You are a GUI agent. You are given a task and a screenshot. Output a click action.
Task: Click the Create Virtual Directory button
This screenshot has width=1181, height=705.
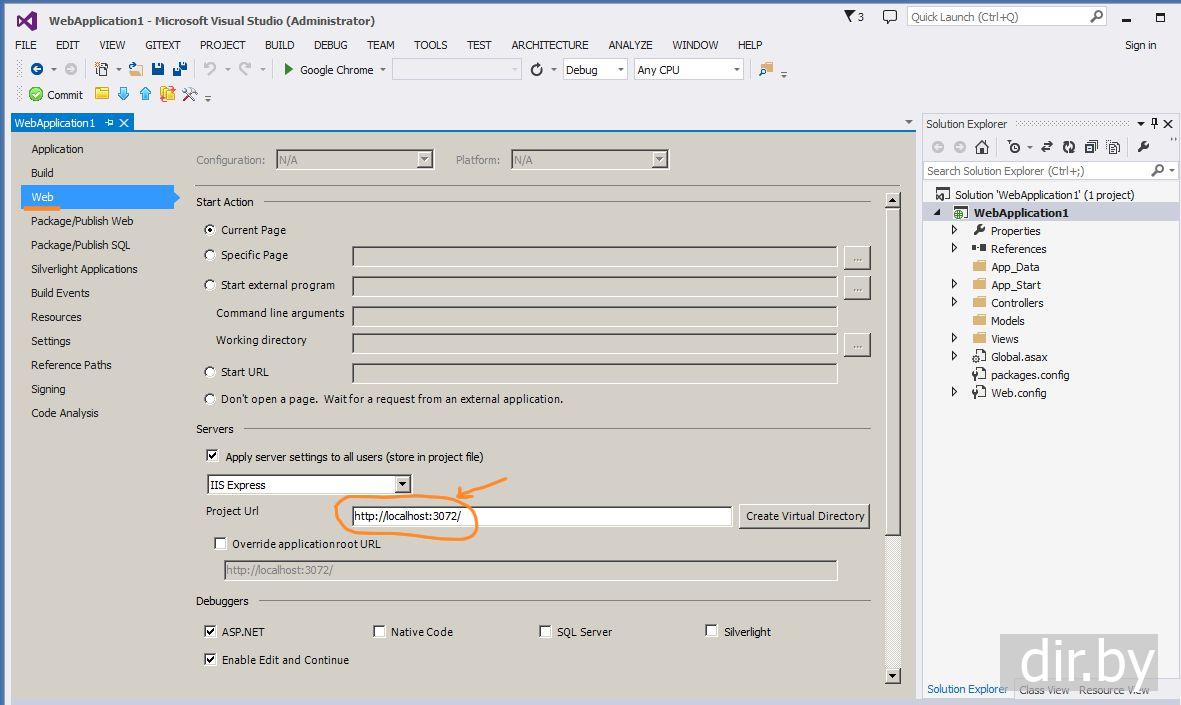click(804, 516)
